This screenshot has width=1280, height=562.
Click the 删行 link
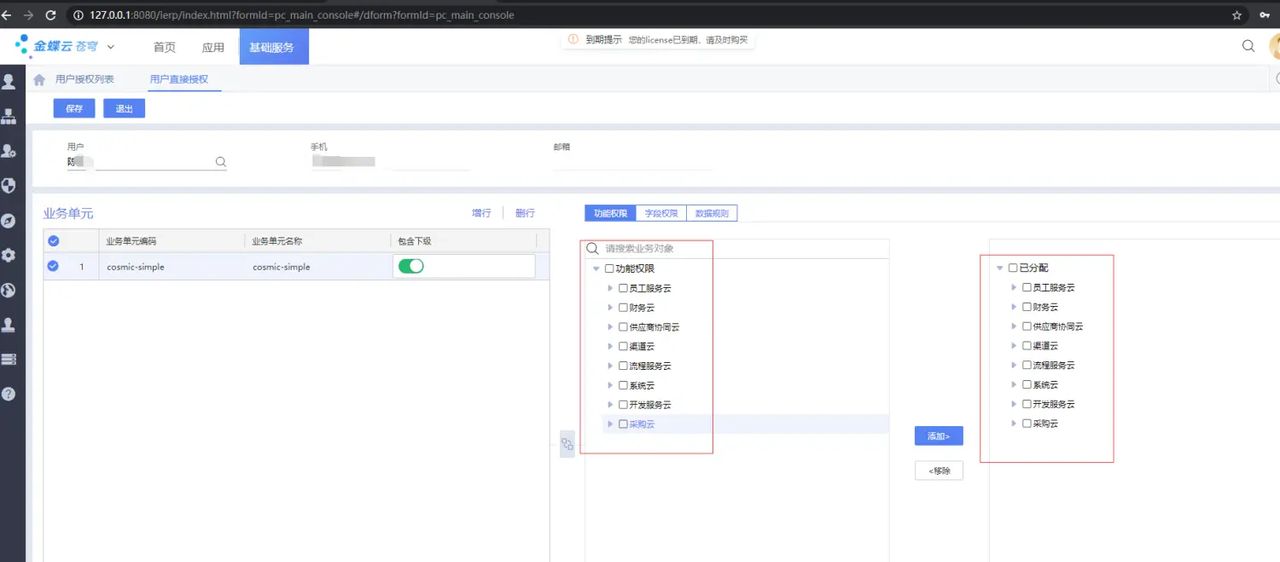(525, 213)
